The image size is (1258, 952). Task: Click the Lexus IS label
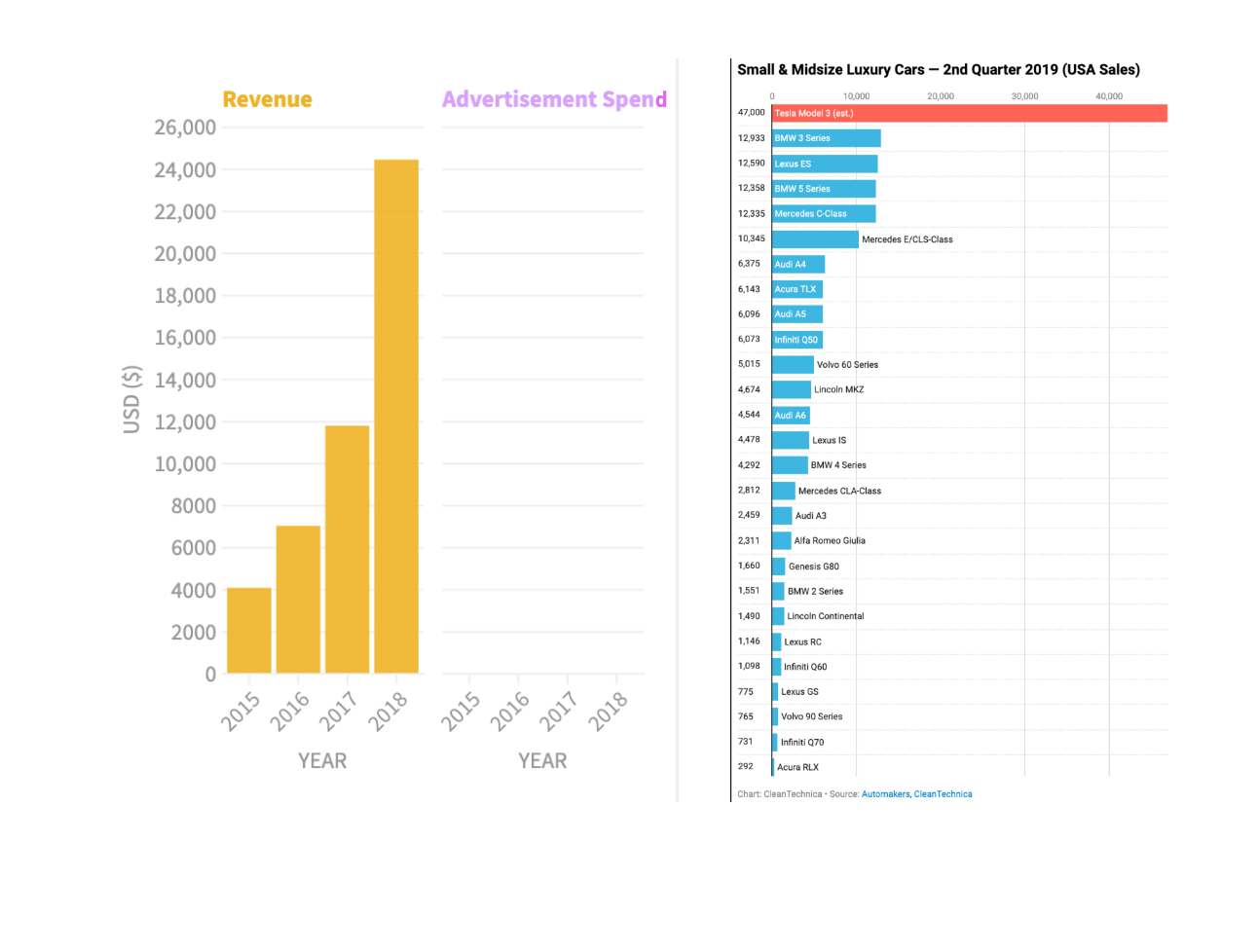pos(829,440)
